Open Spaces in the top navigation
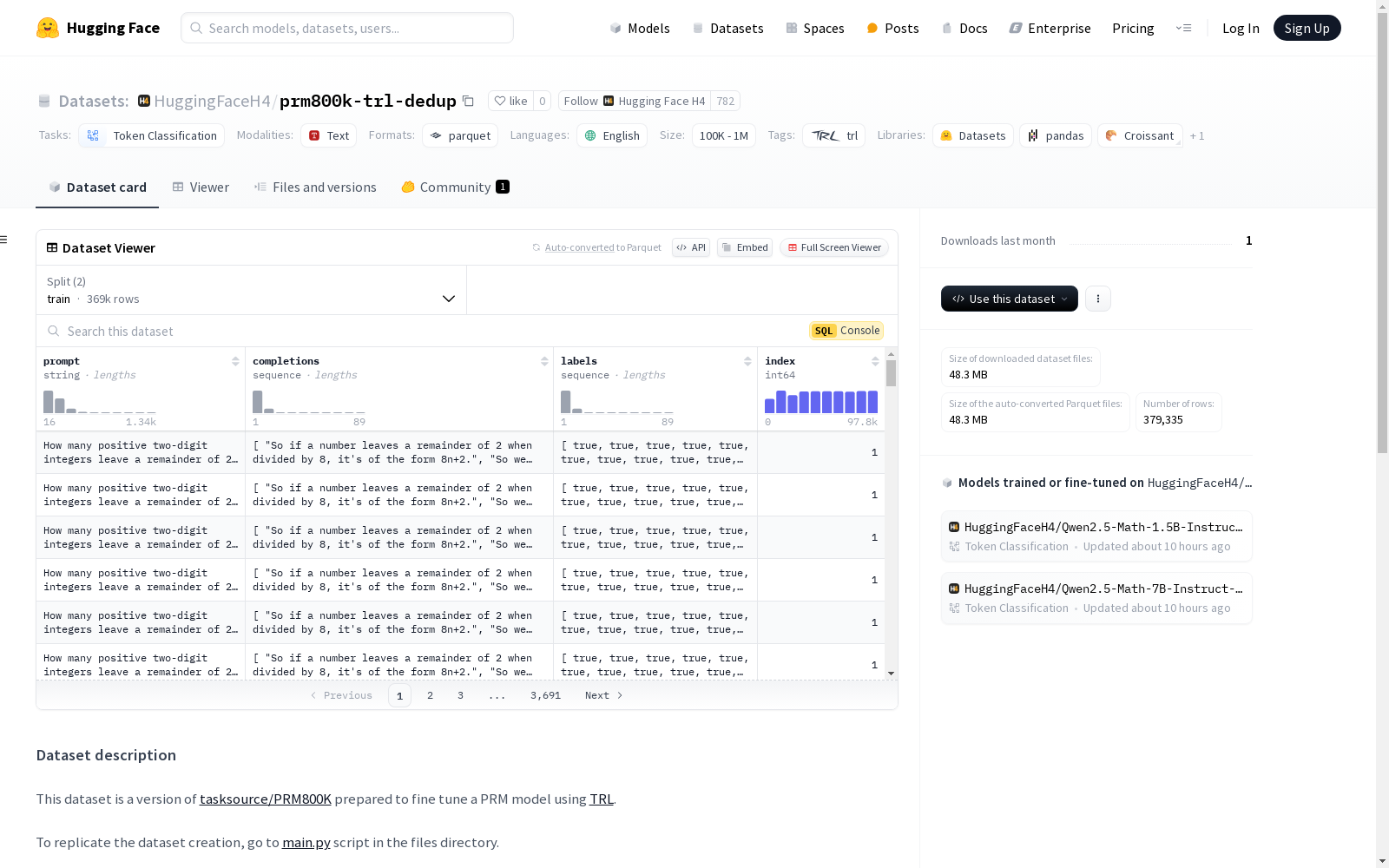The width and height of the screenshot is (1389, 868). [x=814, y=28]
